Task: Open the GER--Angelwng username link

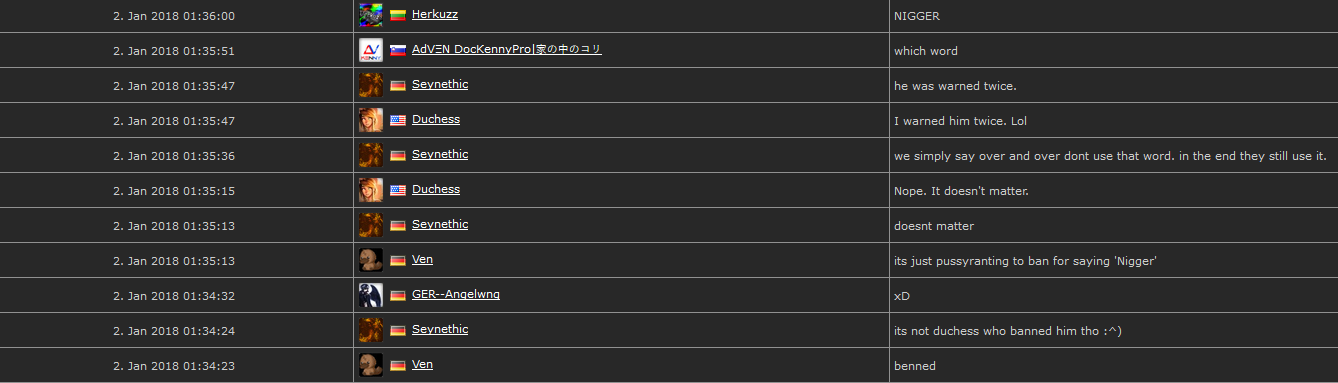Action: point(456,294)
